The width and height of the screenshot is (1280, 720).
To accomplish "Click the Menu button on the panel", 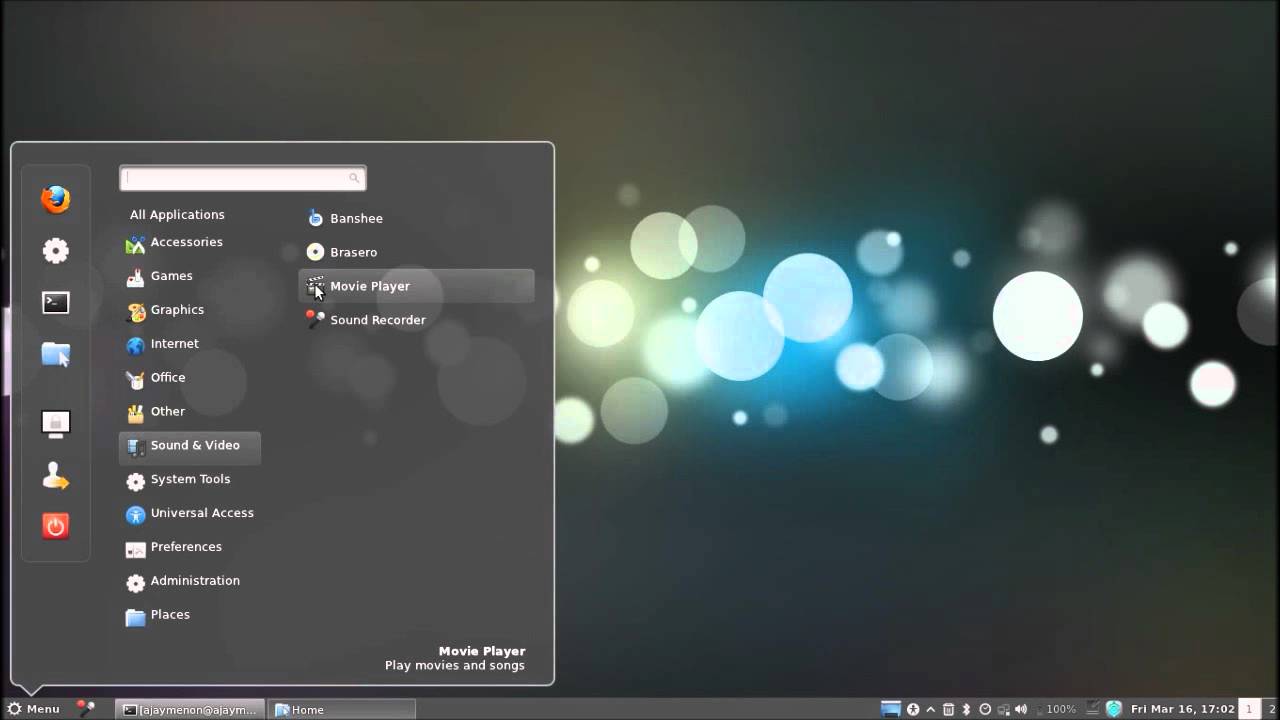I will coord(33,709).
